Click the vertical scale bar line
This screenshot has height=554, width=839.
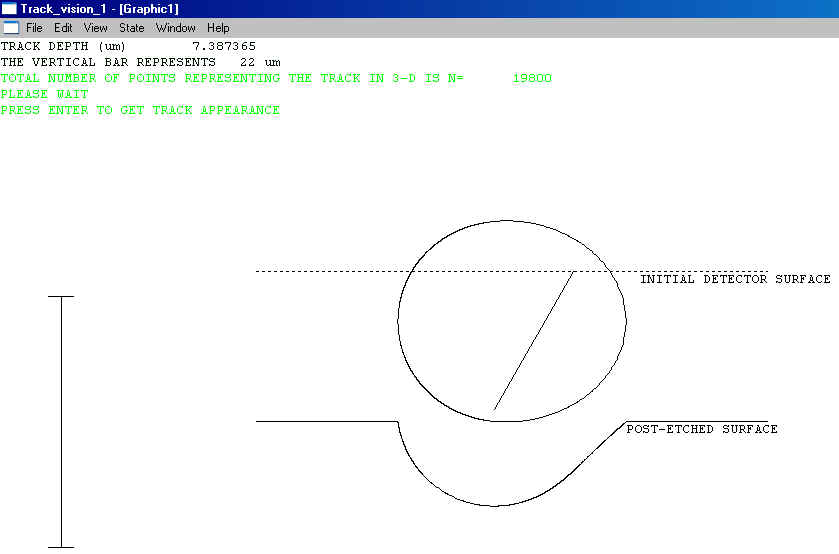62,420
